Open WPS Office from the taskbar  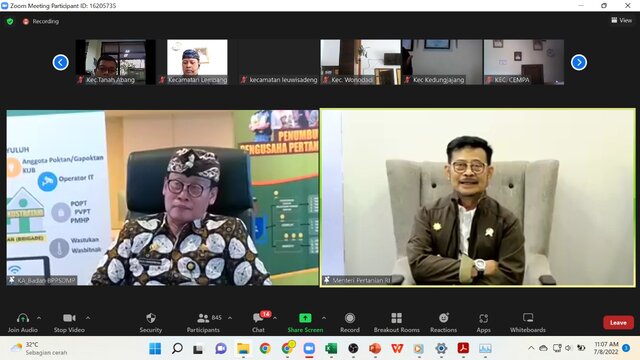tap(397, 349)
